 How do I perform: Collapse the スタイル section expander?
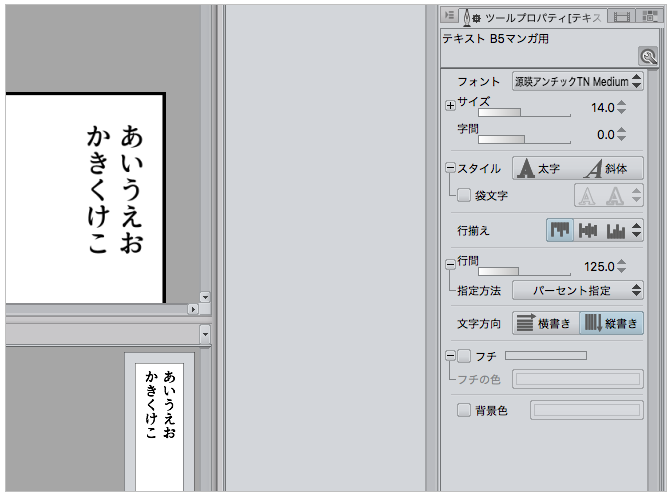[x=450, y=168]
